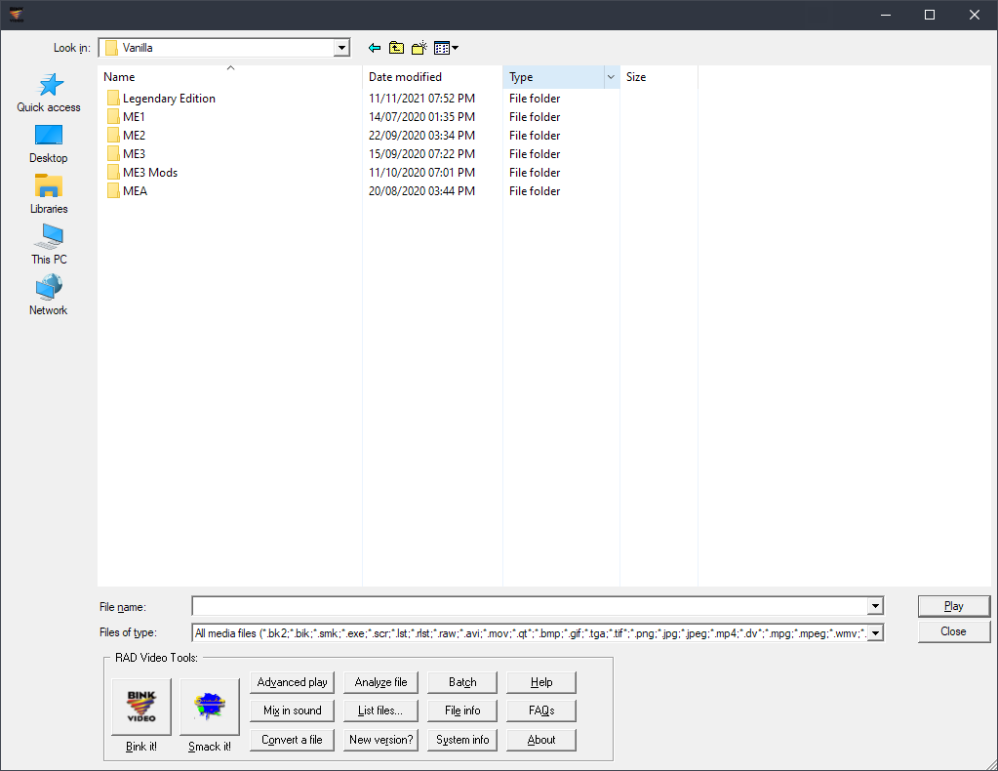This screenshot has height=771, width=998.
Task: Open the Help button
Action: click(x=541, y=682)
